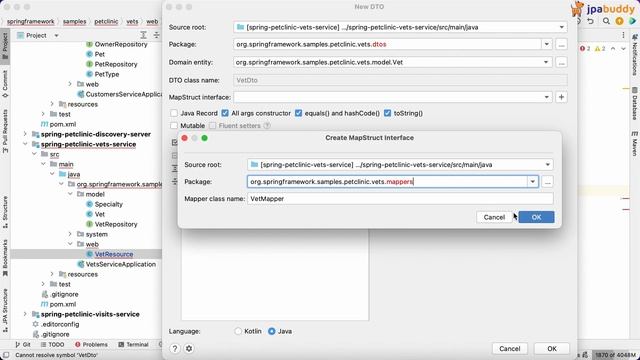Open Notifications tool window strip
This screenshot has height=360, width=640.
(x=635, y=55)
